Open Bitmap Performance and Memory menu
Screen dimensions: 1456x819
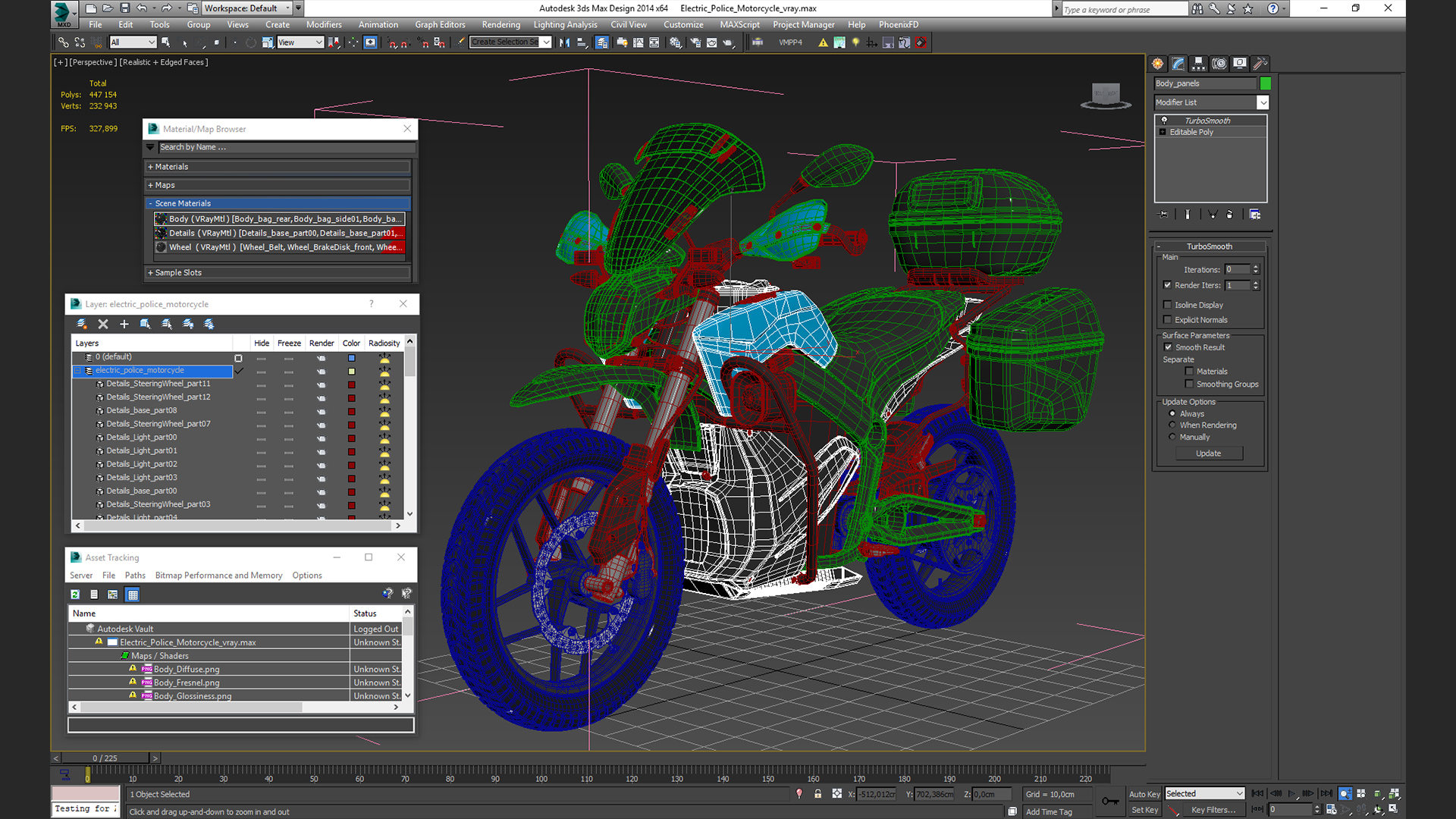click(x=218, y=576)
